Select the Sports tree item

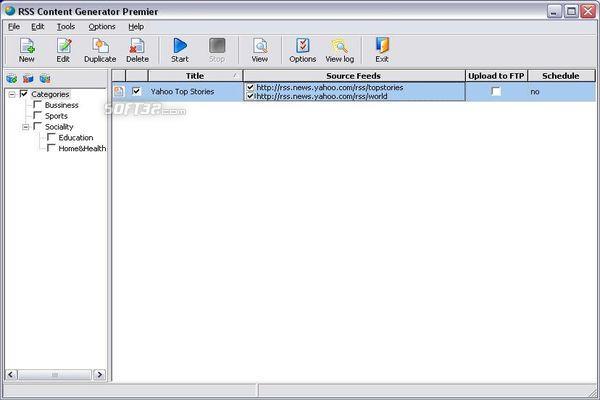click(56, 116)
